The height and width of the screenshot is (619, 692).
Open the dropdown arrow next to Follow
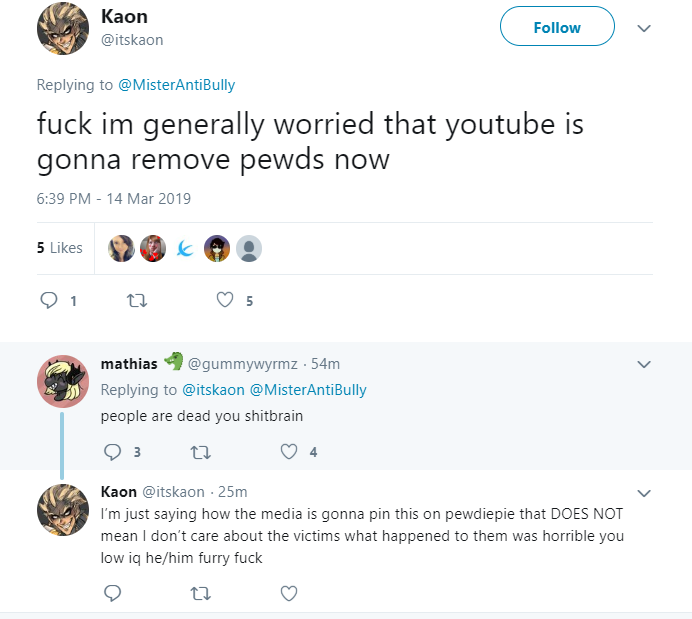(644, 28)
